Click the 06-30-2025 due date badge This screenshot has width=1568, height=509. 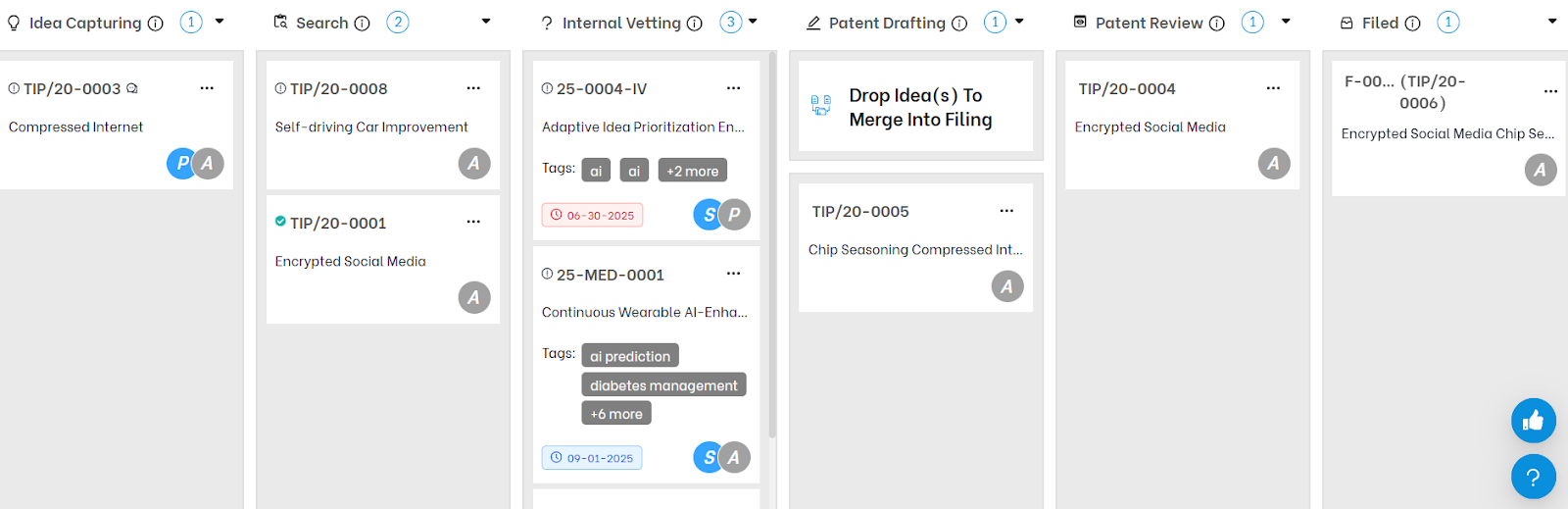[592, 215]
